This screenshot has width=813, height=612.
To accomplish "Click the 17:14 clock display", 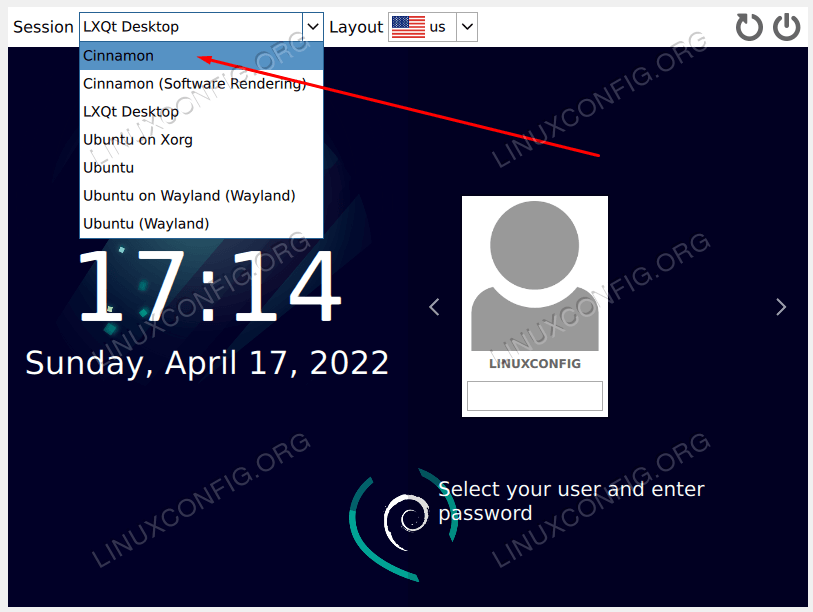I will coord(209,285).
